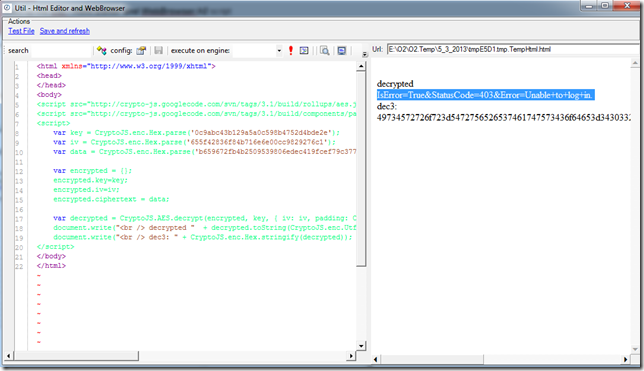Click the Test File link
The image size is (644, 371).
pyautogui.click(x=21, y=31)
